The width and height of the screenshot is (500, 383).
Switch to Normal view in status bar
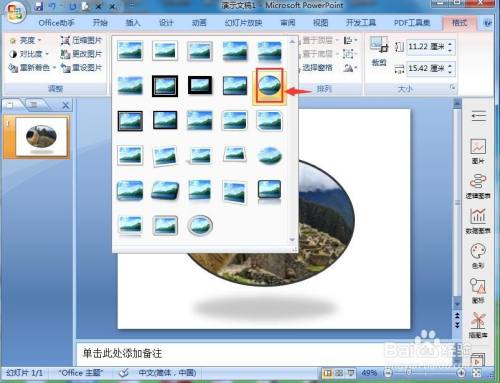327,373
